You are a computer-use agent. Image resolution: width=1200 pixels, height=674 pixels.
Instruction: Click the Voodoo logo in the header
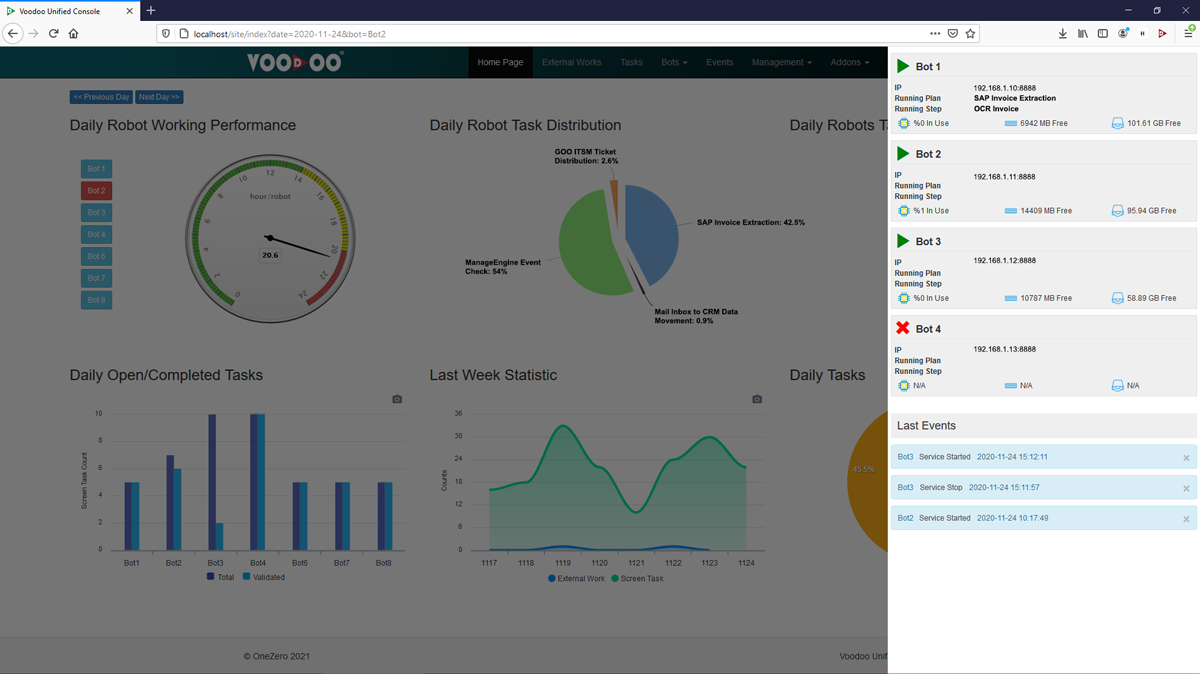pyautogui.click(x=293, y=61)
